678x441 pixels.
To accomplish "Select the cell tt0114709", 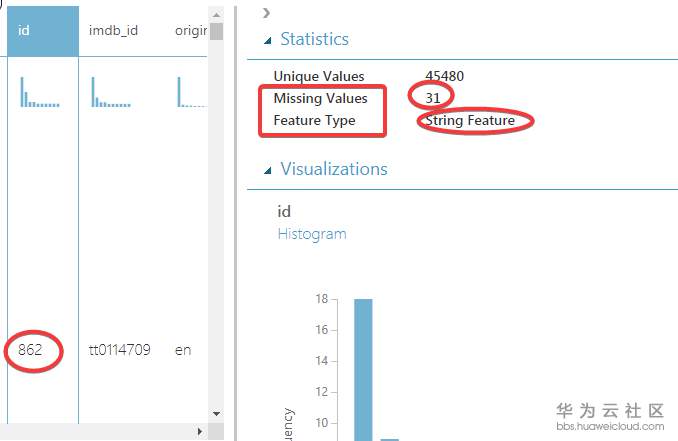I will tap(119, 351).
